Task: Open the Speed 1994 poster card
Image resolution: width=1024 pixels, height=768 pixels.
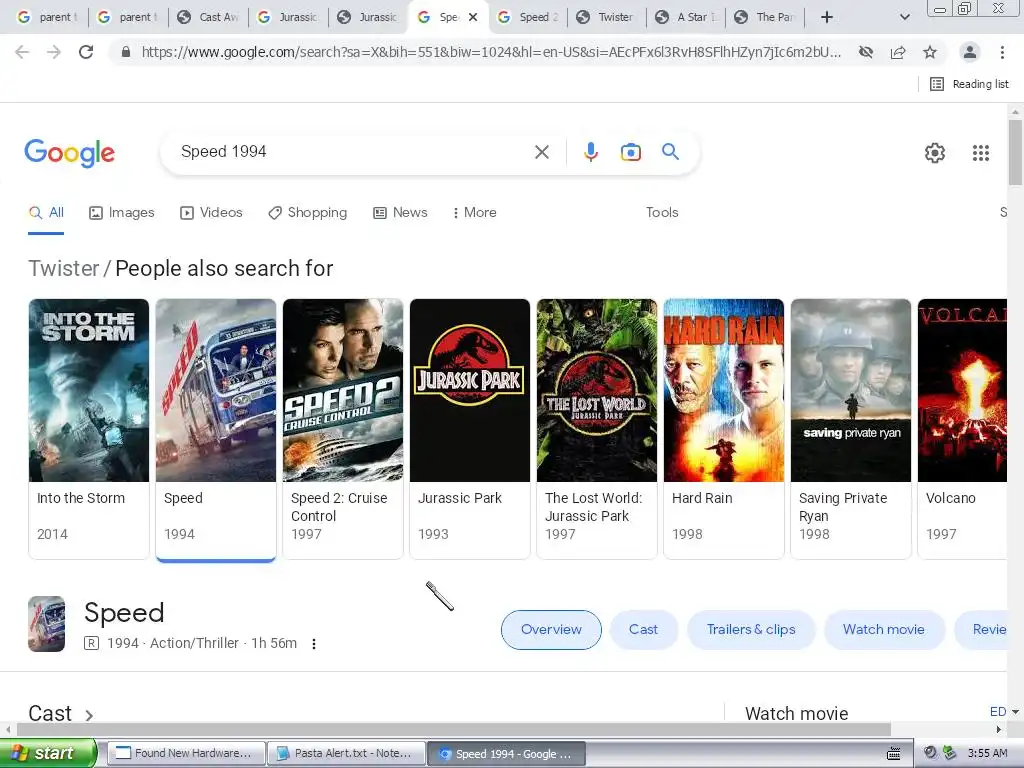Action: pyautogui.click(x=216, y=428)
